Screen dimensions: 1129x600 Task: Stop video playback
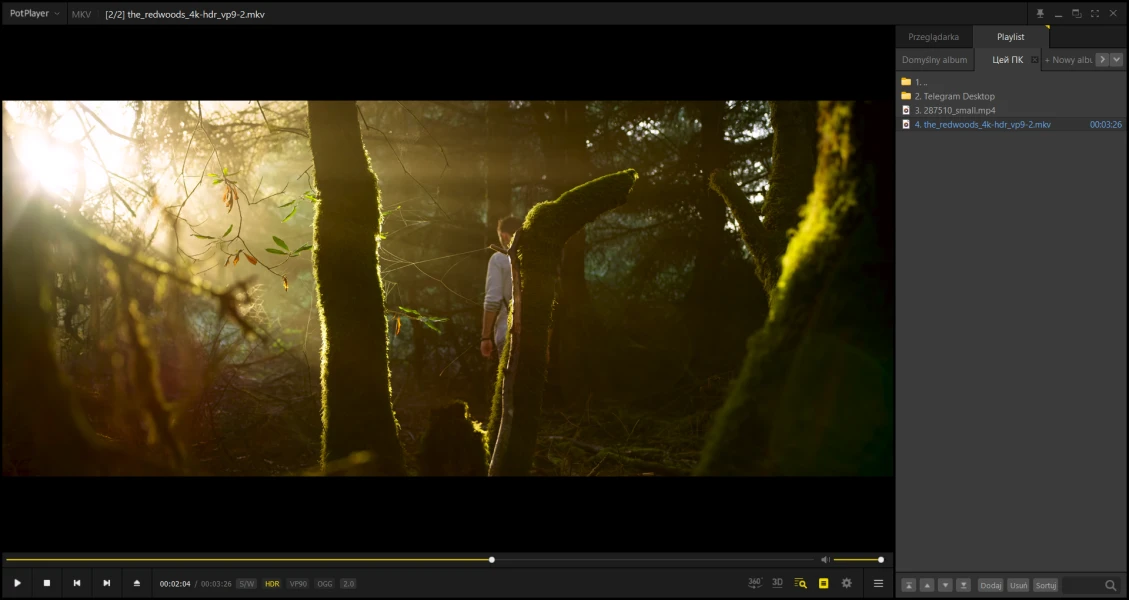(x=47, y=583)
